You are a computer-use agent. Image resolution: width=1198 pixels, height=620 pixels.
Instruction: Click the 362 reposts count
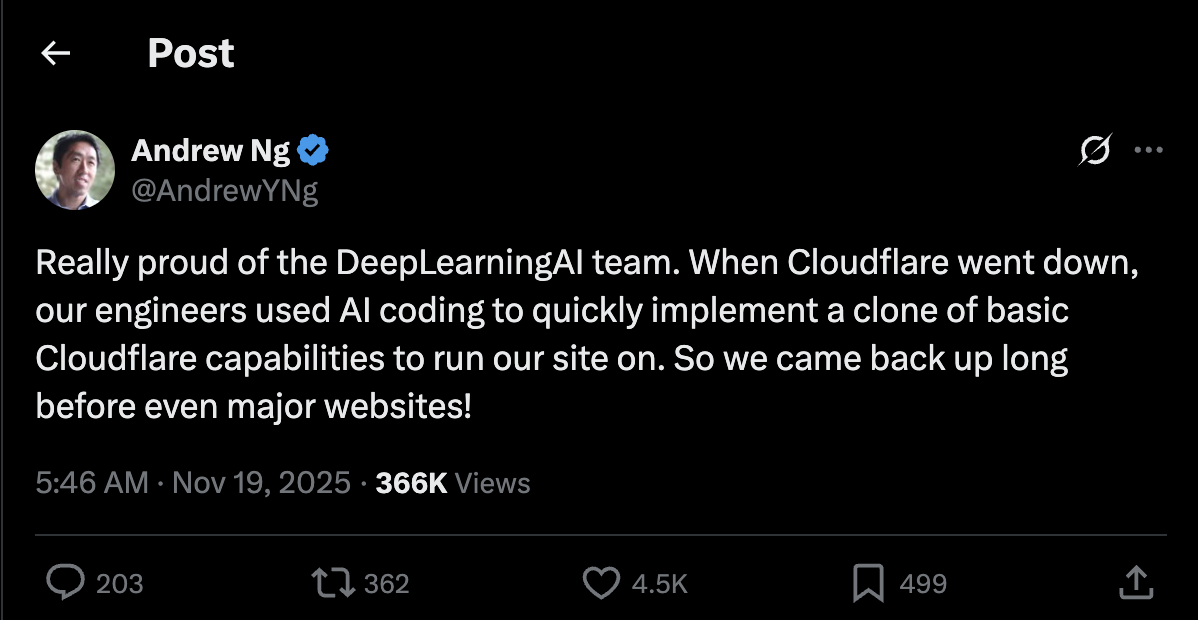pos(389,583)
